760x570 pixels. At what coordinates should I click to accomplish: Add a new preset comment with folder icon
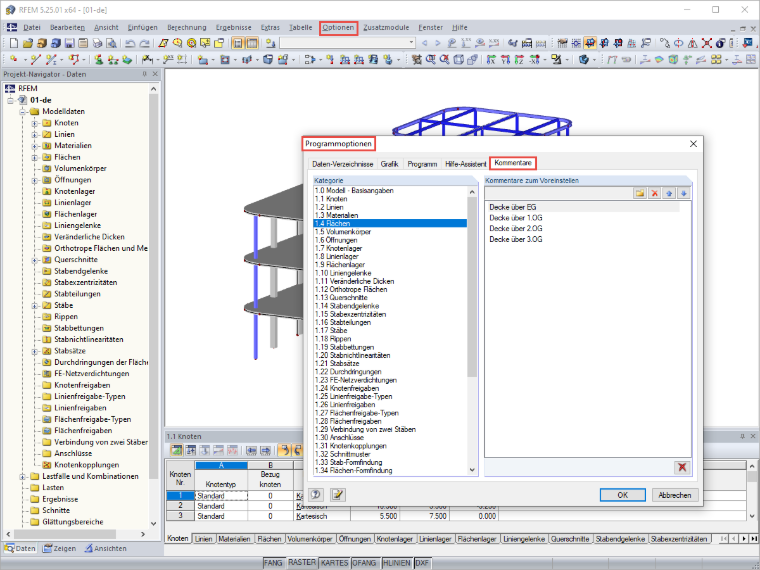coord(640,193)
